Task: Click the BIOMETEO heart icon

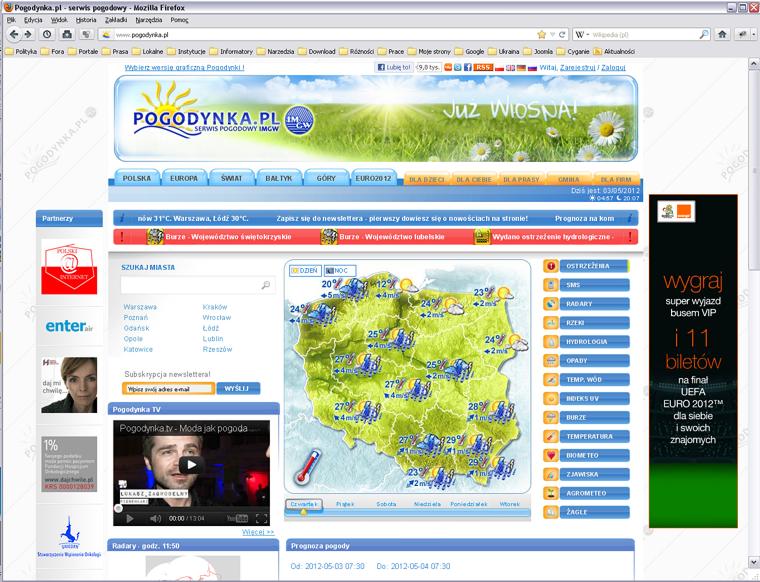Action: tap(551, 456)
